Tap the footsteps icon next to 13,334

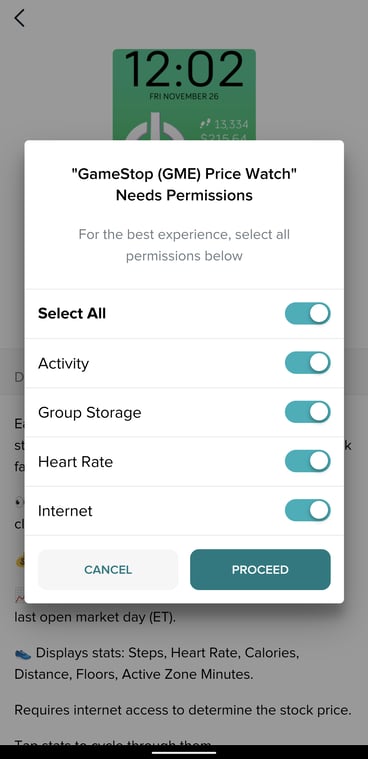[205, 124]
